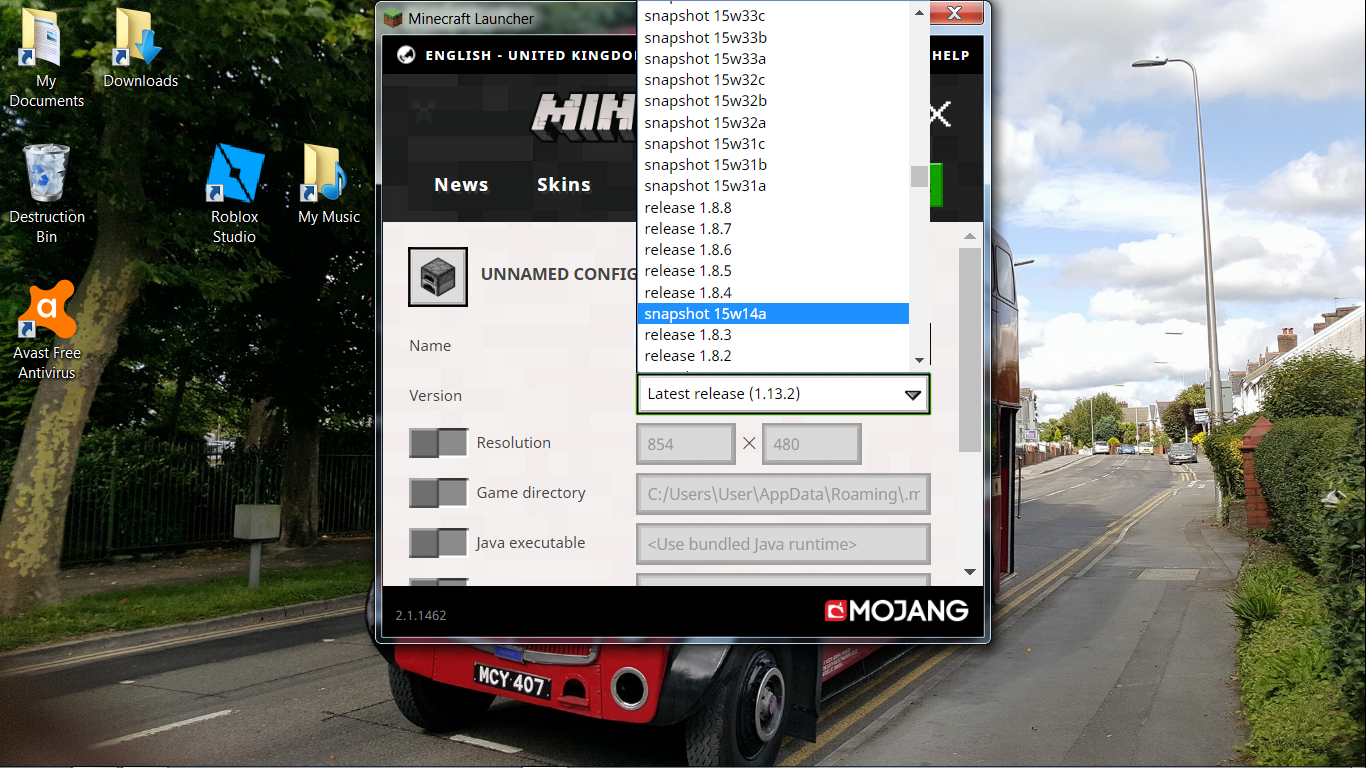Toggle the Game directory switch
This screenshot has width=1366, height=768.
pyautogui.click(x=438, y=493)
